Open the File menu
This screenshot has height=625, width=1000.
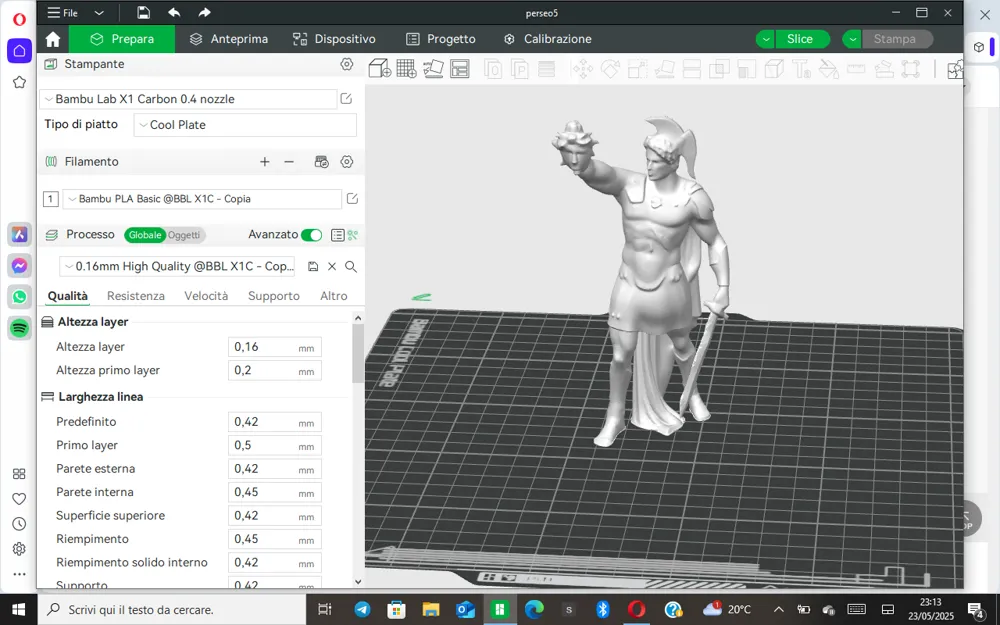(x=62, y=13)
